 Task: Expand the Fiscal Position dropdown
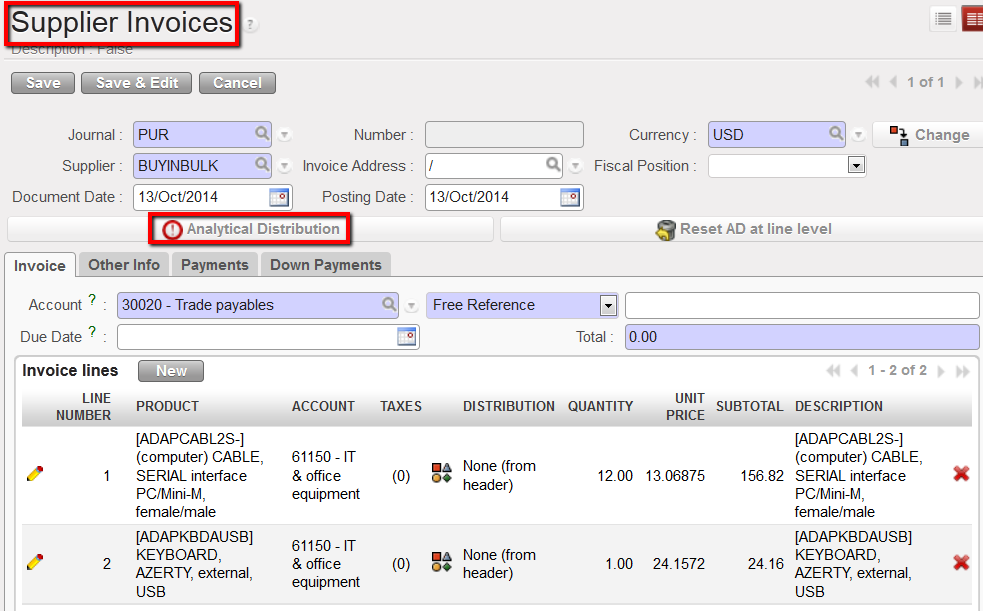coord(856,165)
